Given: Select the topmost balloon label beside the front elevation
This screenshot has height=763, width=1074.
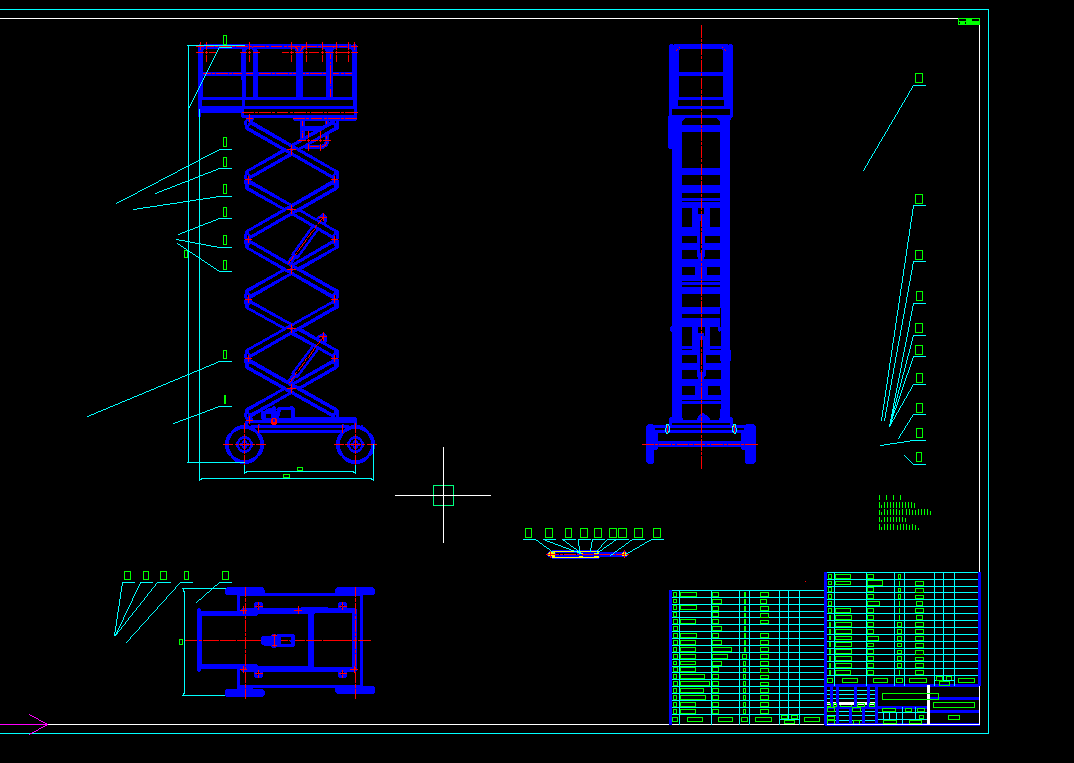Looking at the screenshot, I should pyautogui.click(x=919, y=78).
